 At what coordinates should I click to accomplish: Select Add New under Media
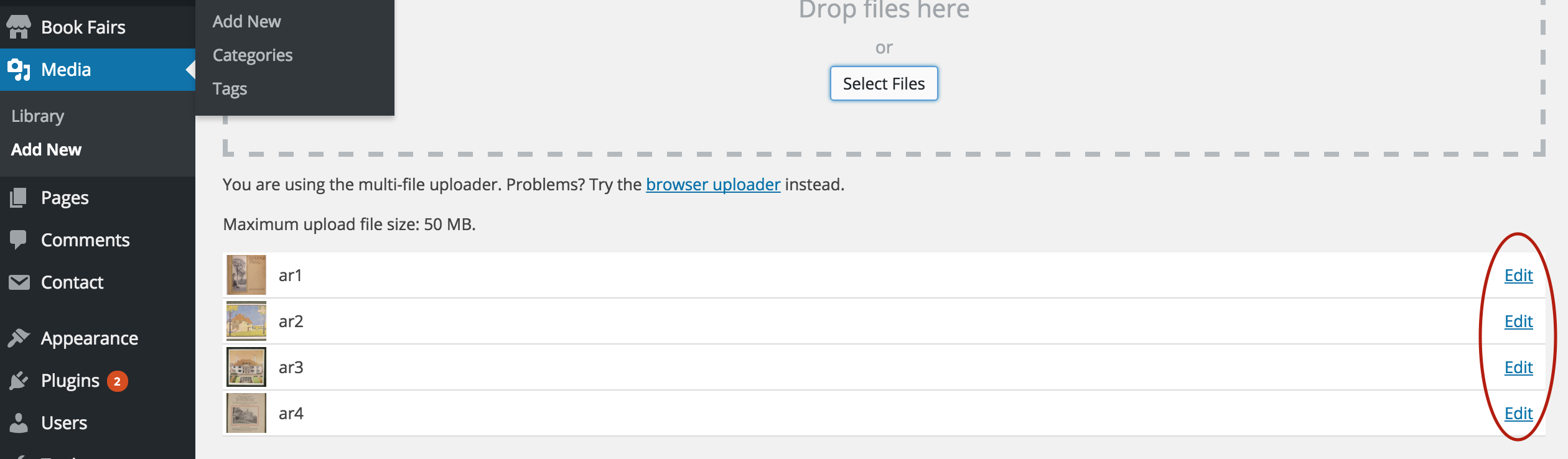tap(46, 150)
